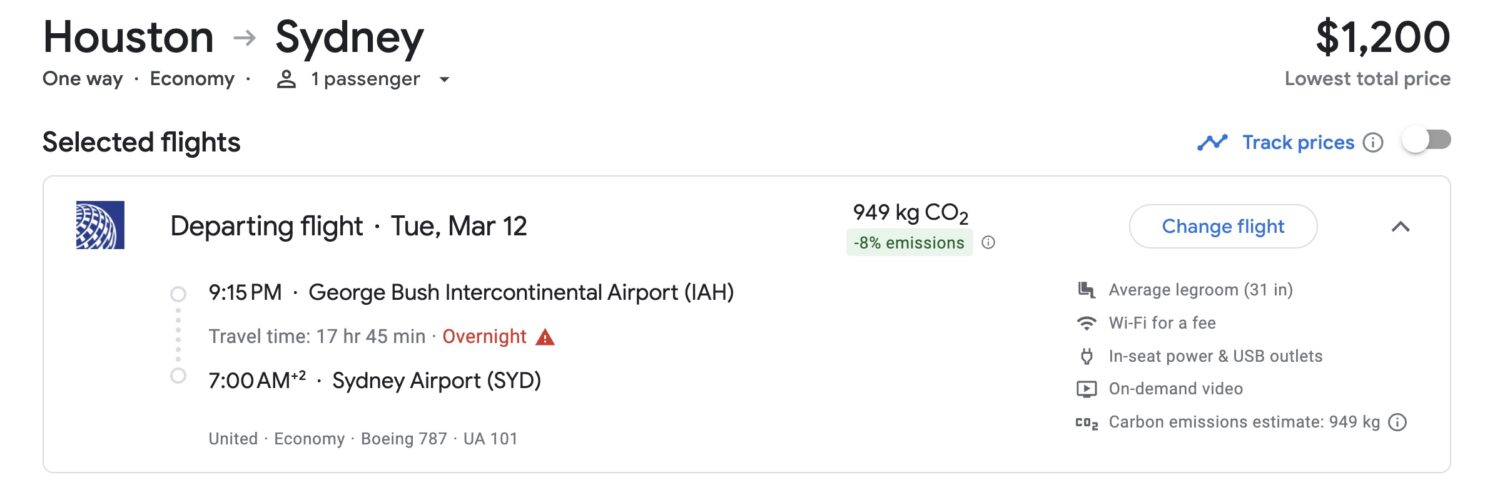Click the $1,200 lowest total price
The height and width of the screenshot is (502, 1500).
(1382, 39)
